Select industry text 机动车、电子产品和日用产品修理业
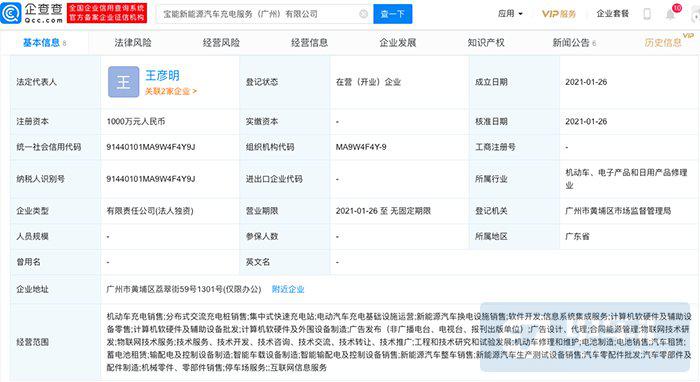The image size is (700, 382). 626,179
